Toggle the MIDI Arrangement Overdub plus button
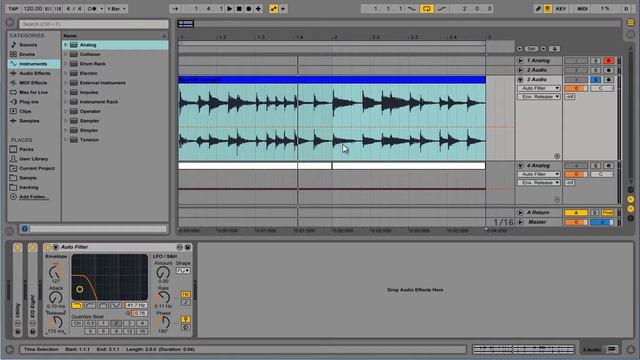Viewport: 640px width, 360px height. point(258,9)
